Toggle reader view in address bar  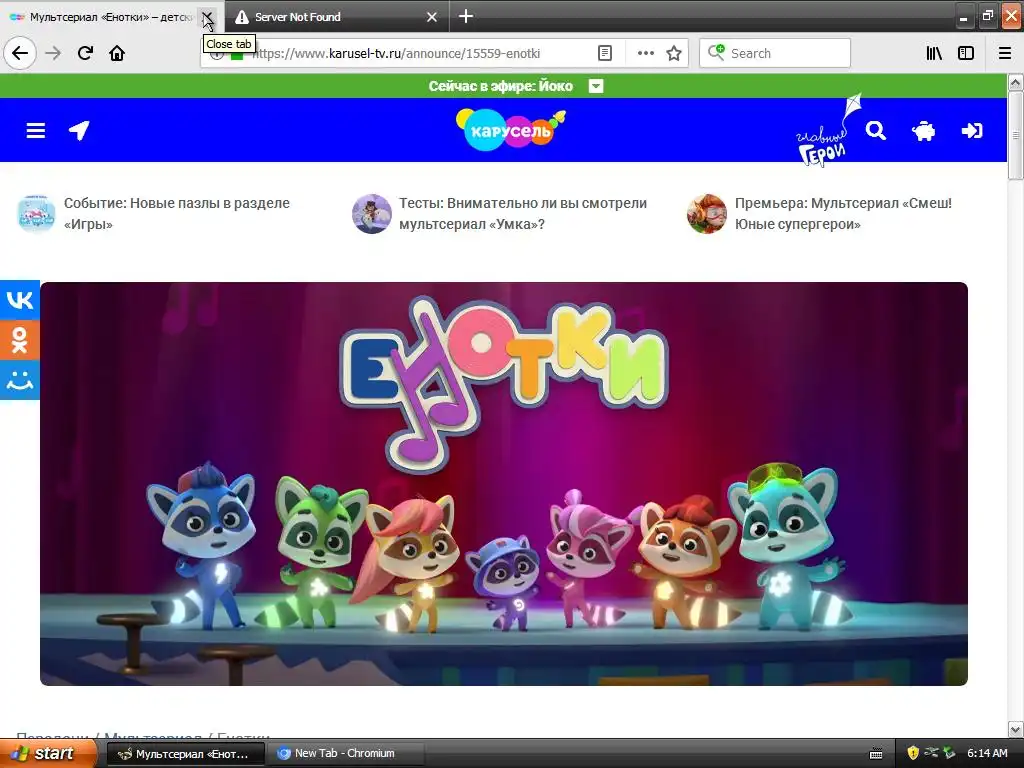pos(605,53)
